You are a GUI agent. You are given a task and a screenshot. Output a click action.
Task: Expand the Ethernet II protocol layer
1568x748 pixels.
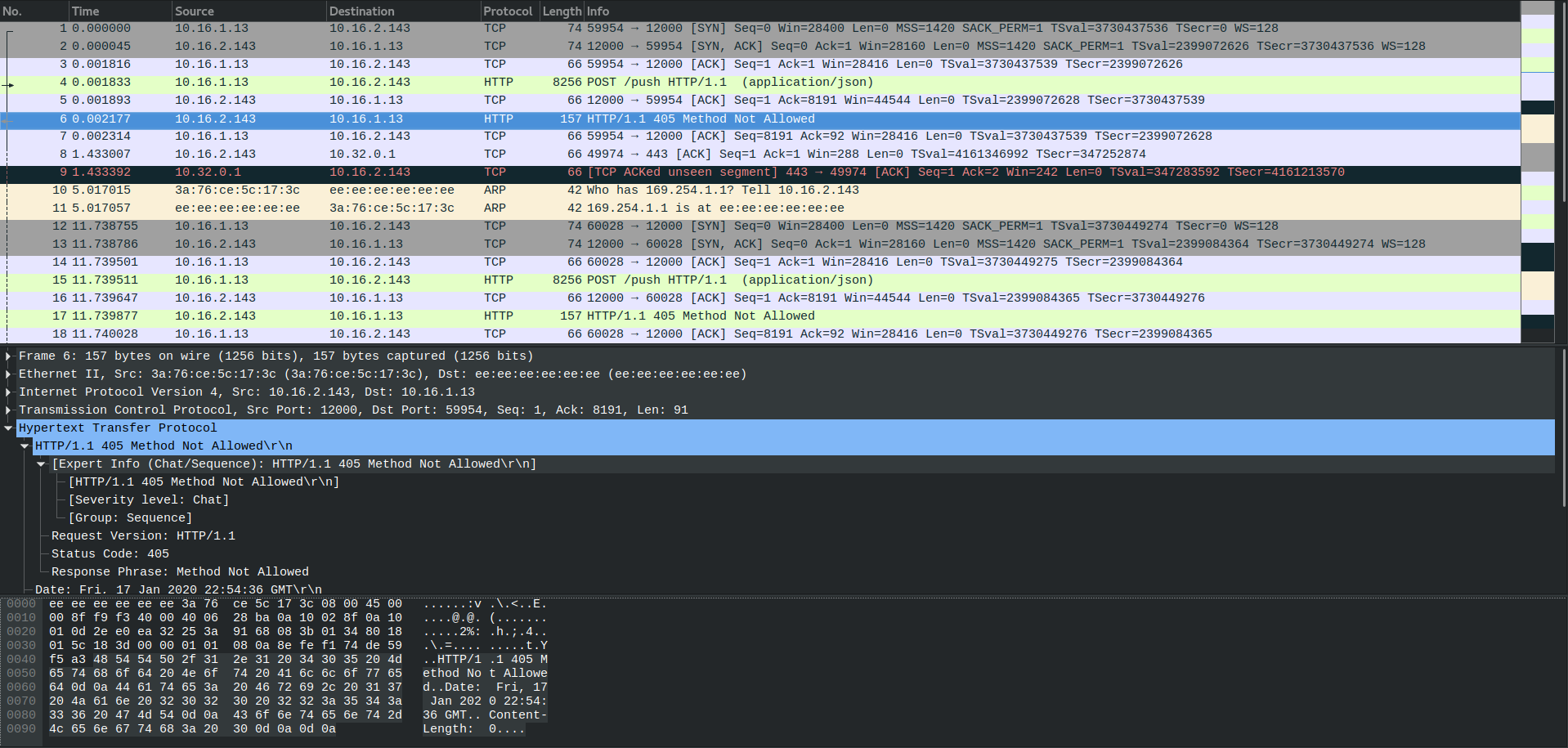pyautogui.click(x=7, y=374)
